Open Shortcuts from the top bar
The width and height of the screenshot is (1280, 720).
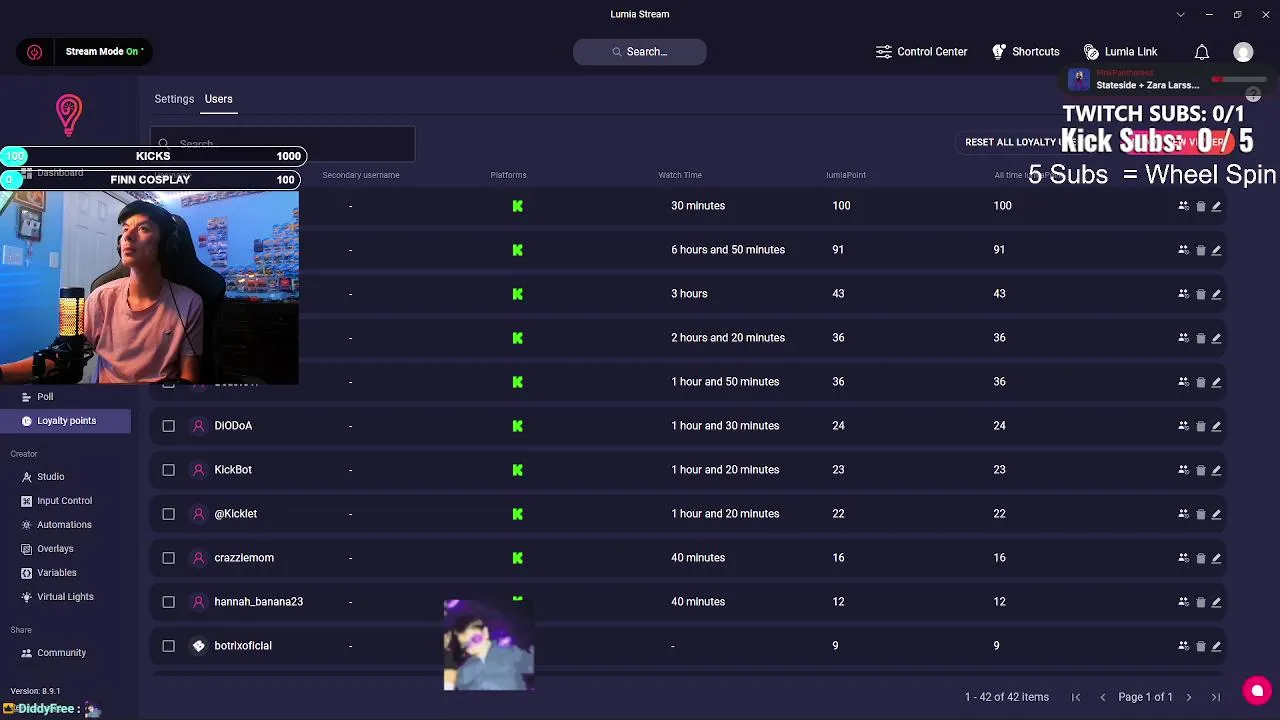coord(1025,52)
